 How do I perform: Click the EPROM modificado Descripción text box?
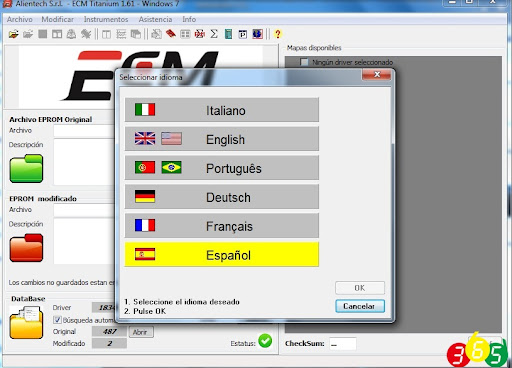coord(84,241)
